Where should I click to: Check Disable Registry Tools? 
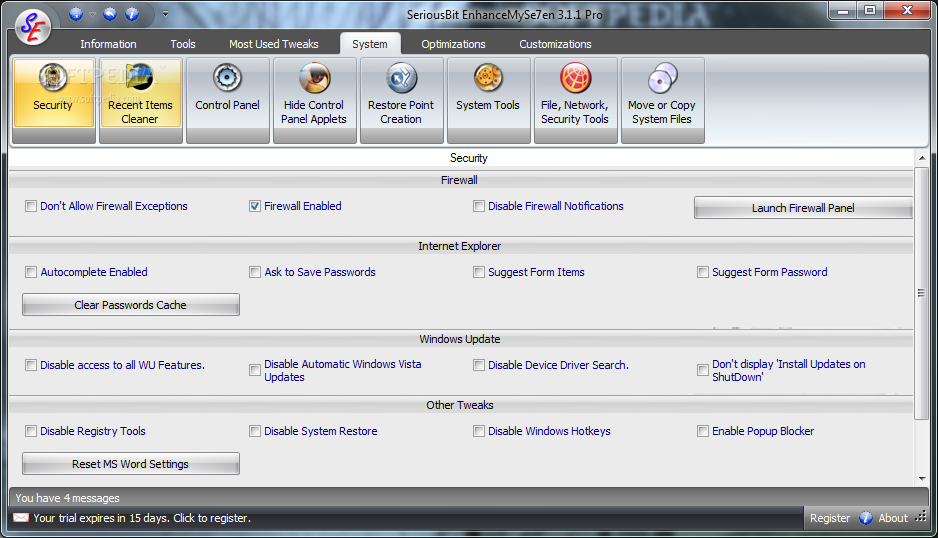coord(31,431)
